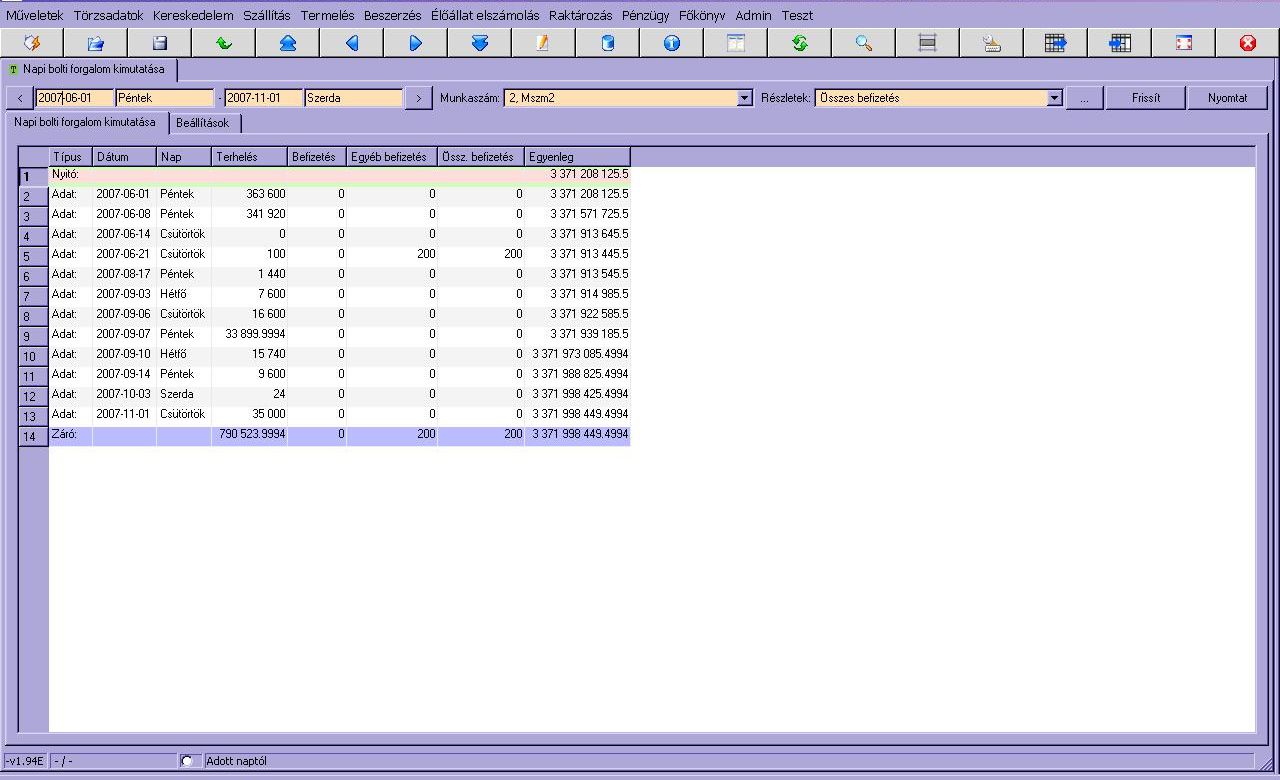Click the Nyomtat button
Screen dimensions: 1280x780
(x=1227, y=98)
